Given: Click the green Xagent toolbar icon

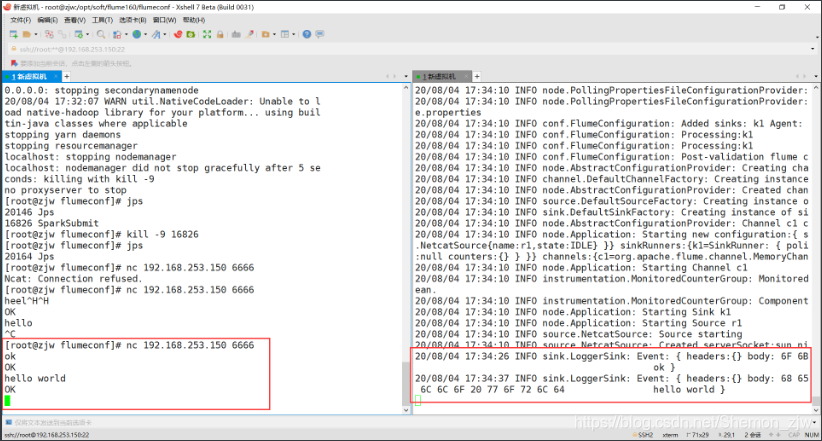Looking at the screenshot, I should [191, 34].
